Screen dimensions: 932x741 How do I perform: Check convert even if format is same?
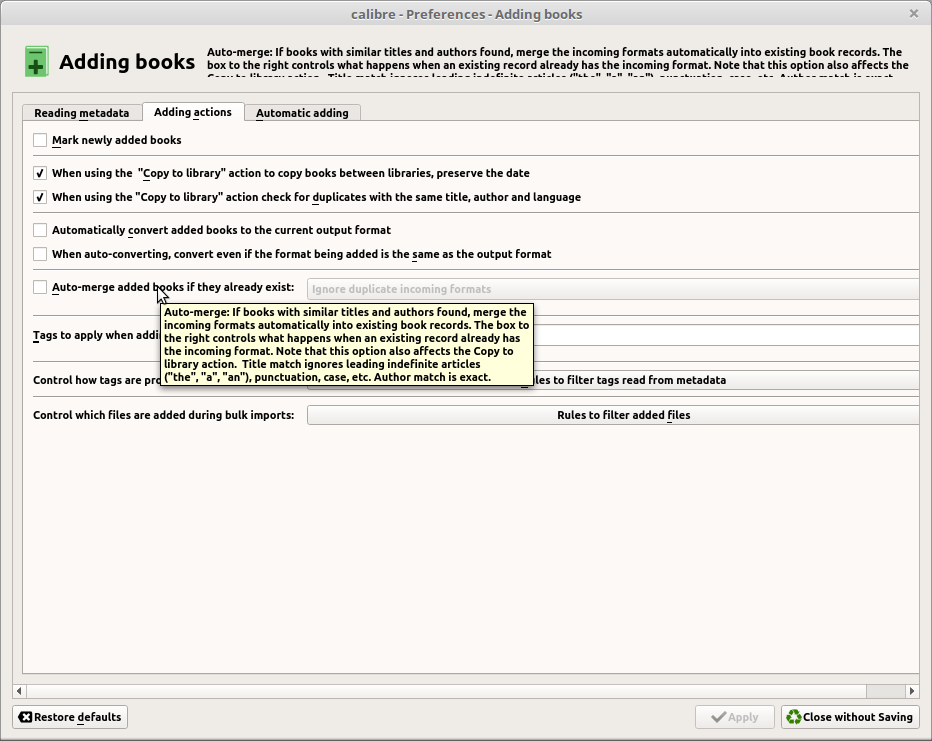[x=40, y=254]
